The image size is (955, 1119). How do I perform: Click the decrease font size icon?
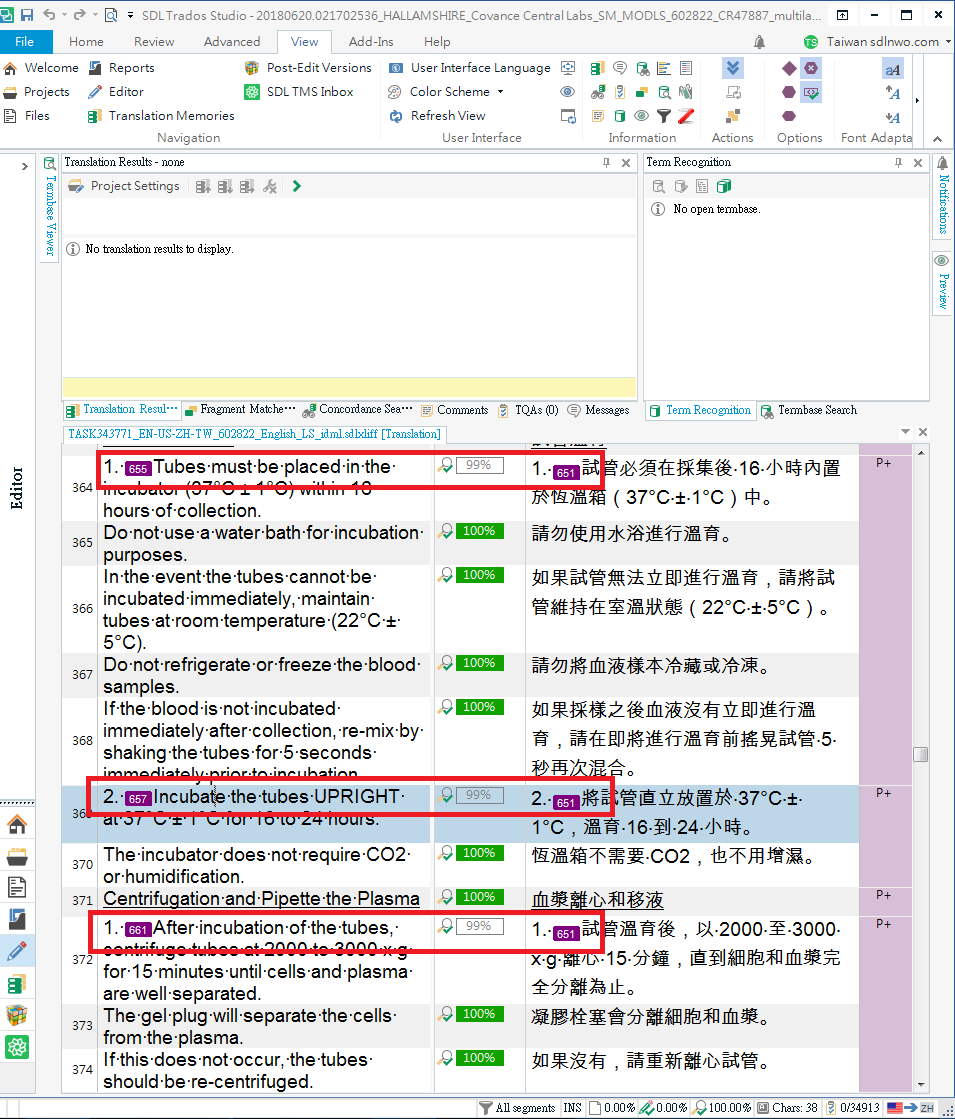tap(892, 117)
